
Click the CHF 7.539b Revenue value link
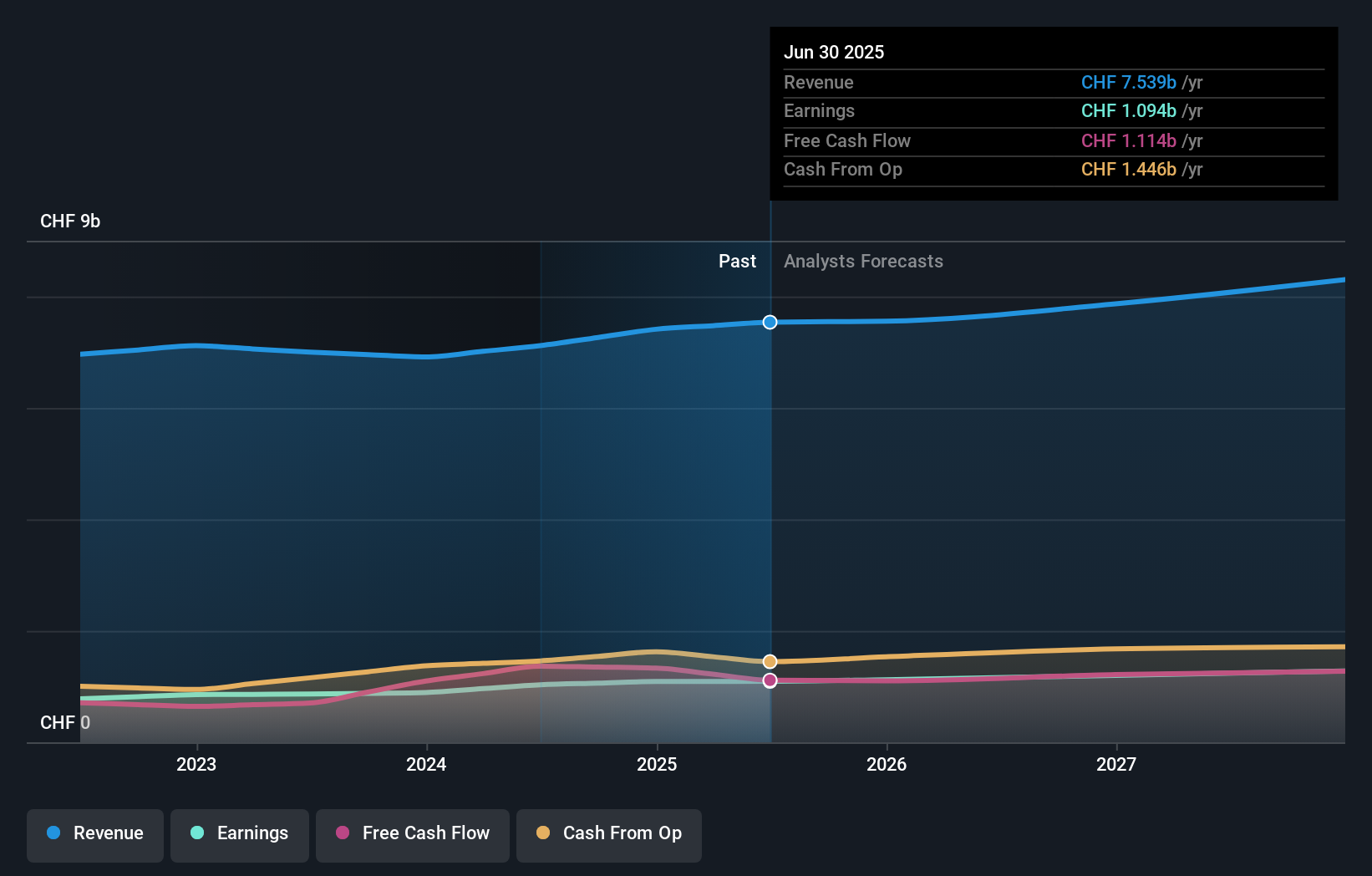(x=1129, y=82)
